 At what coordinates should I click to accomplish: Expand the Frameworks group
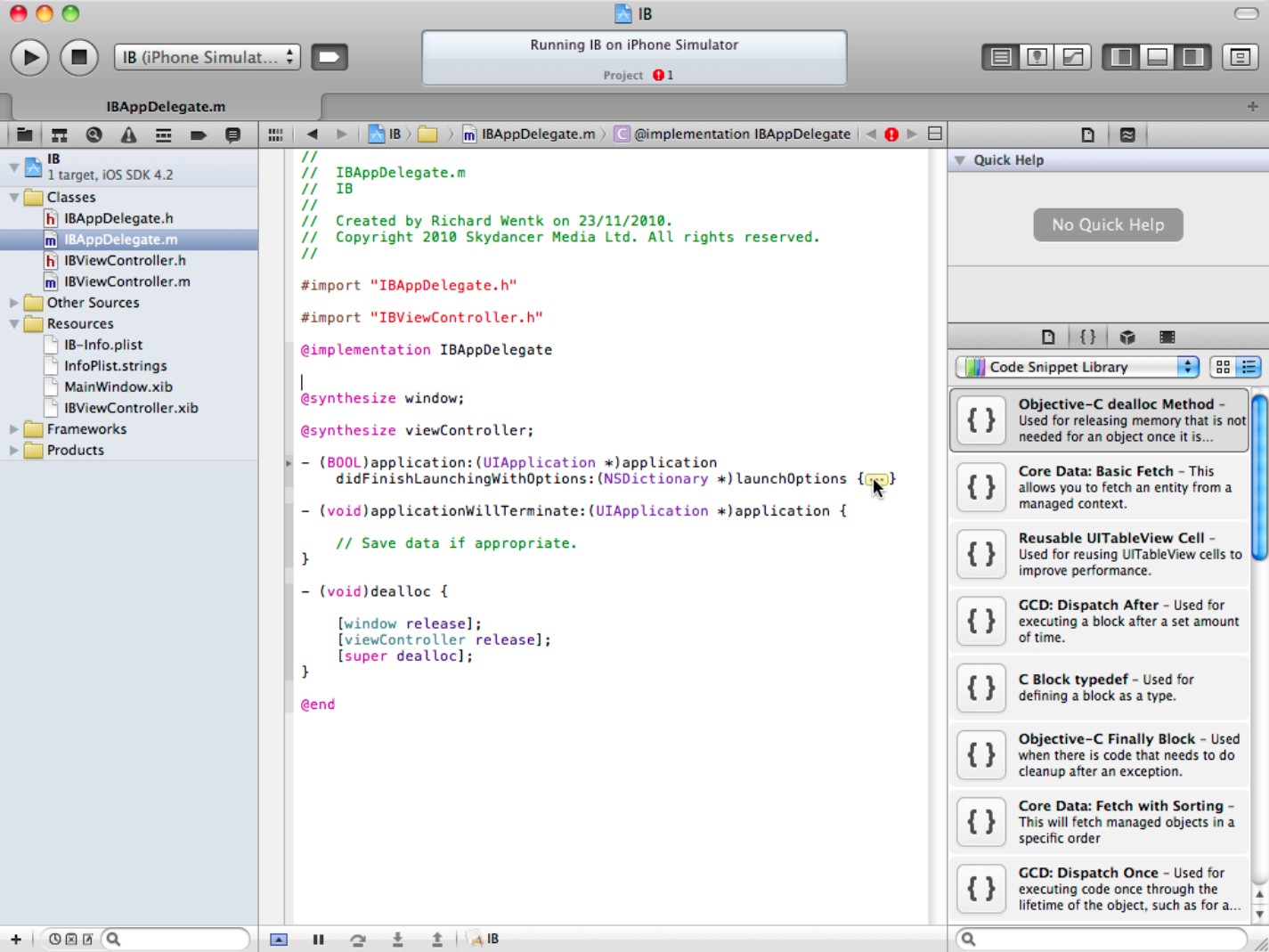tap(13, 429)
